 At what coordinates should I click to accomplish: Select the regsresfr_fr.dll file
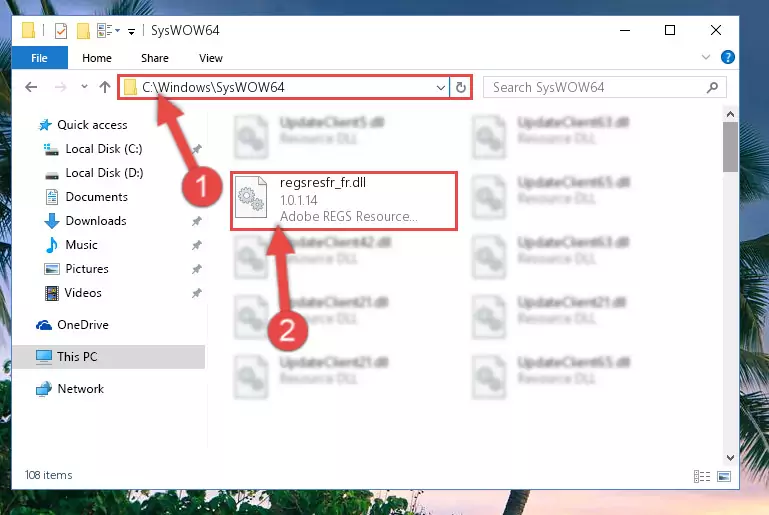point(344,200)
